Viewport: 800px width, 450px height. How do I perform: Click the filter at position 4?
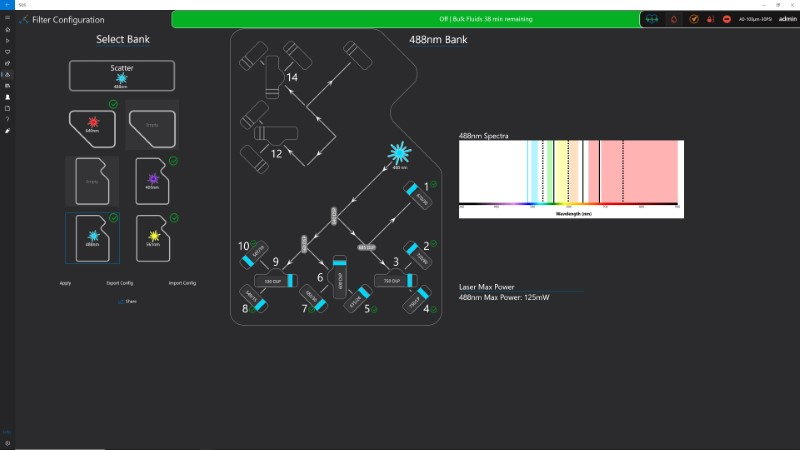click(417, 299)
